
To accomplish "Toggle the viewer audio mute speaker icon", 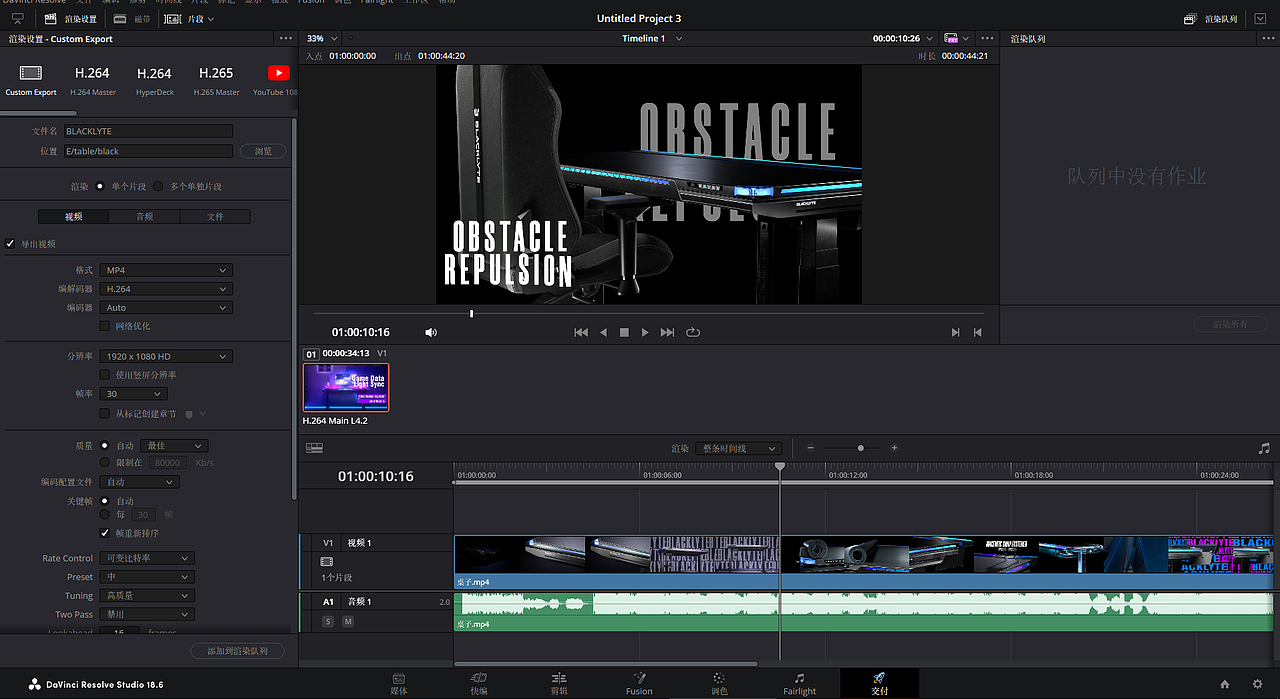I will click(431, 332).
